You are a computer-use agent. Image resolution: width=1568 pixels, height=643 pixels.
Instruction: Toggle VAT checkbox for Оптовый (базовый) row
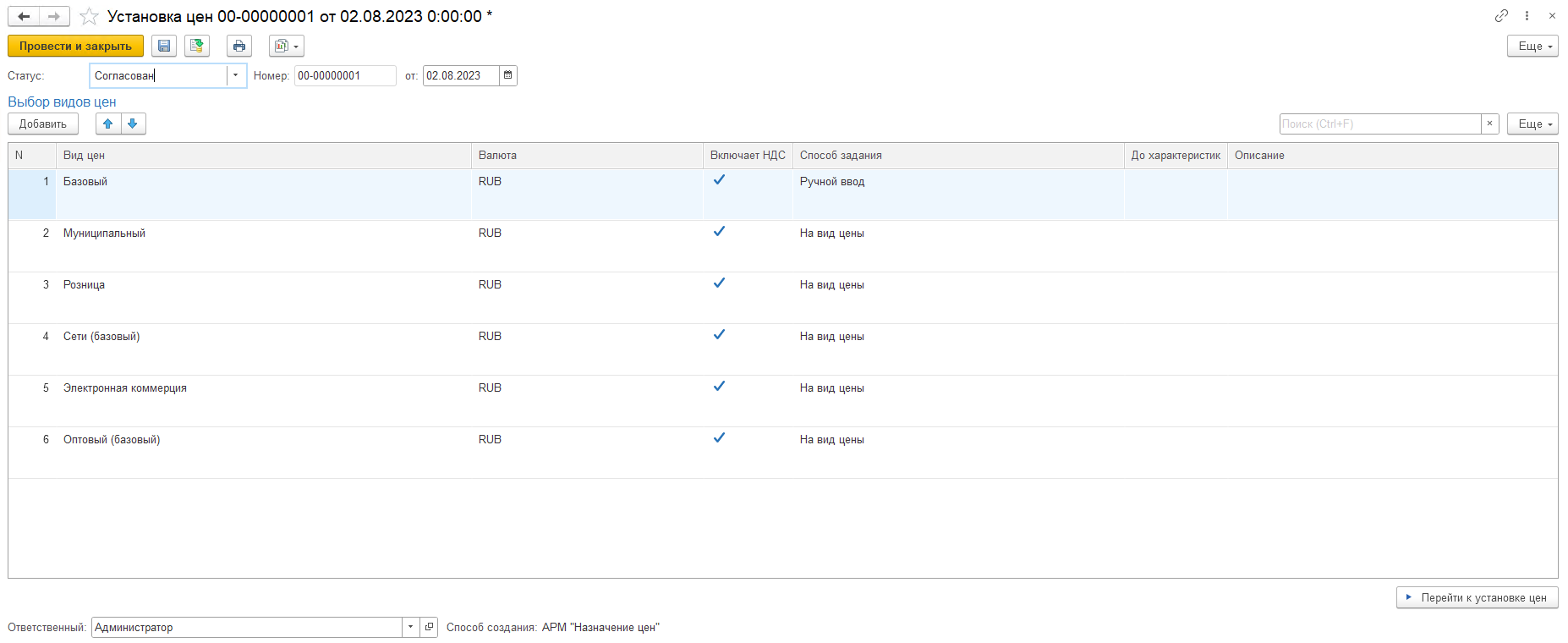coord(719,438)
